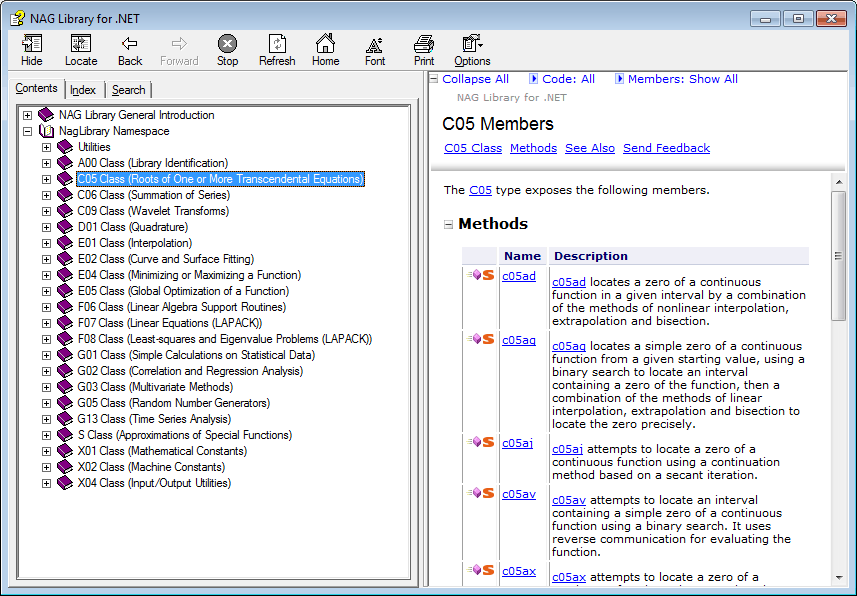Image resolution: width=857 pixels, height=596 pixels.
Task: Switch to the Search tab
Action: coord(128,90)
